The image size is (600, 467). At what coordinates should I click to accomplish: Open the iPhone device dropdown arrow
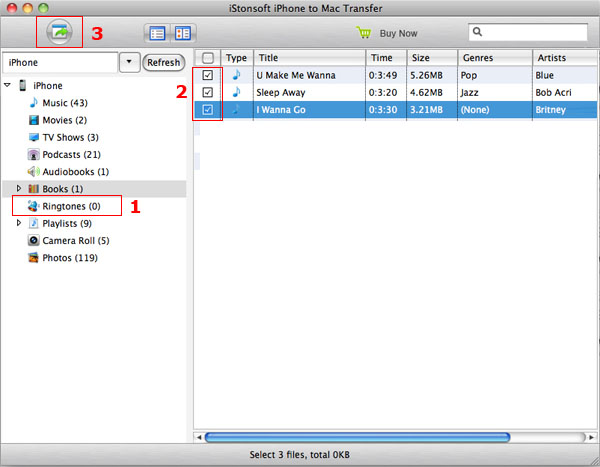129,62
